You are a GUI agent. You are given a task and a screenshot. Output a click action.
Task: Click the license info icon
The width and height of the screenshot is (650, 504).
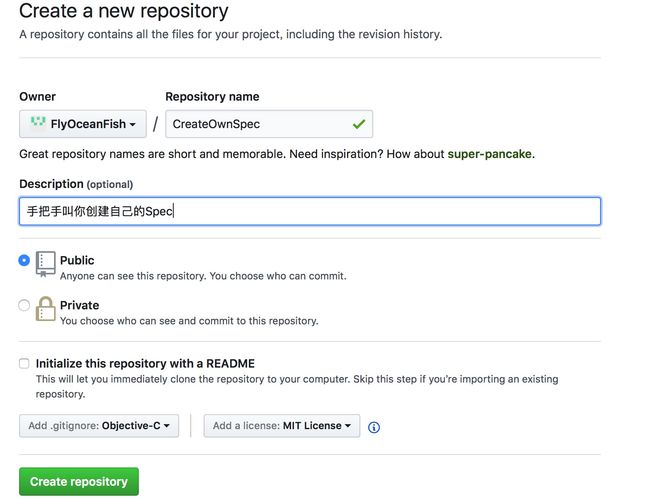374,427
